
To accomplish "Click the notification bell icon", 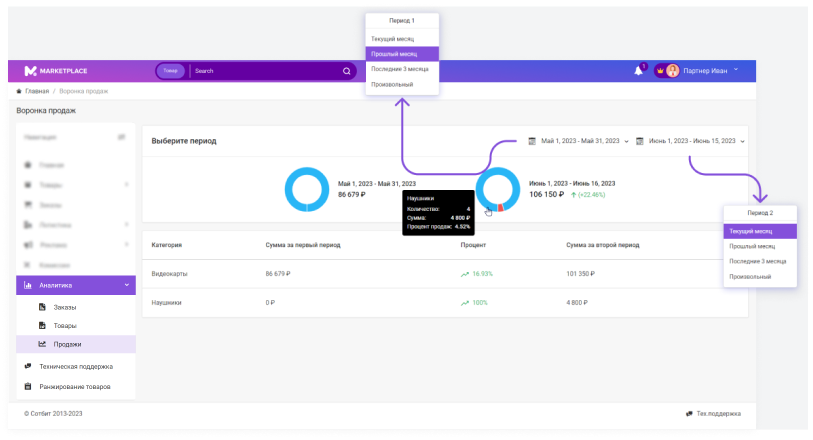I will [x=638, y=71].
